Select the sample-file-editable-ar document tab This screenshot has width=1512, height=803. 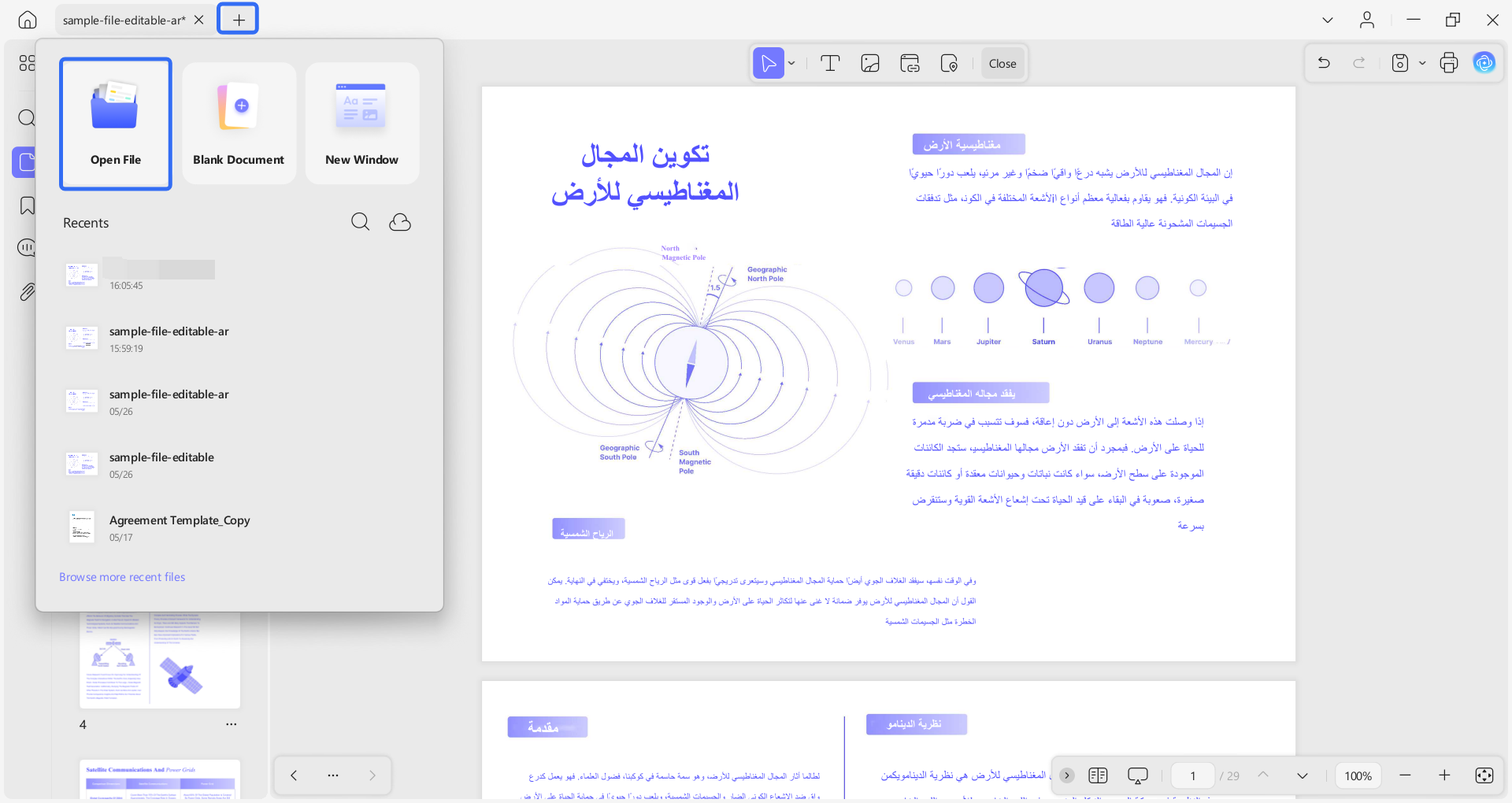coord(124,20)
